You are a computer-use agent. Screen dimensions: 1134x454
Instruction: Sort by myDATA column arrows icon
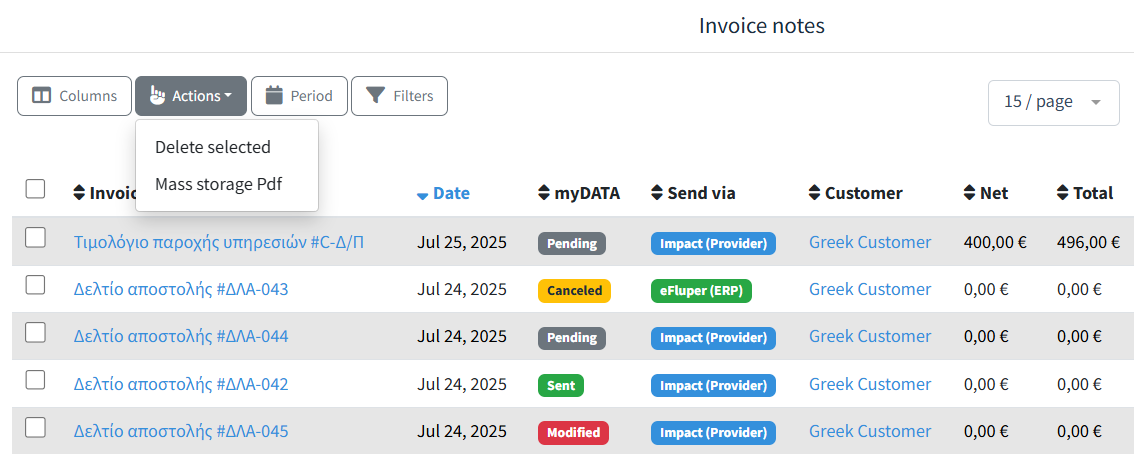pos(544,193)
